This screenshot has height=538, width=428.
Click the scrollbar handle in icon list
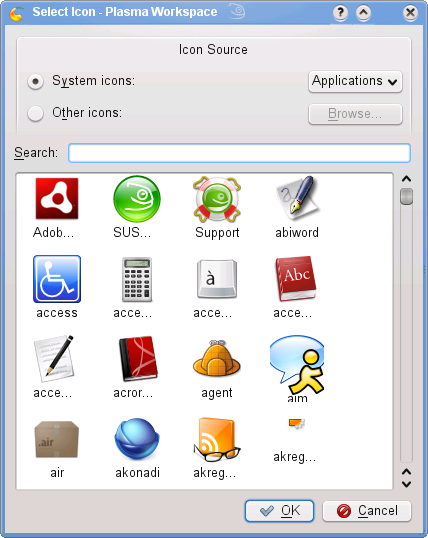(x=406, y=197)
